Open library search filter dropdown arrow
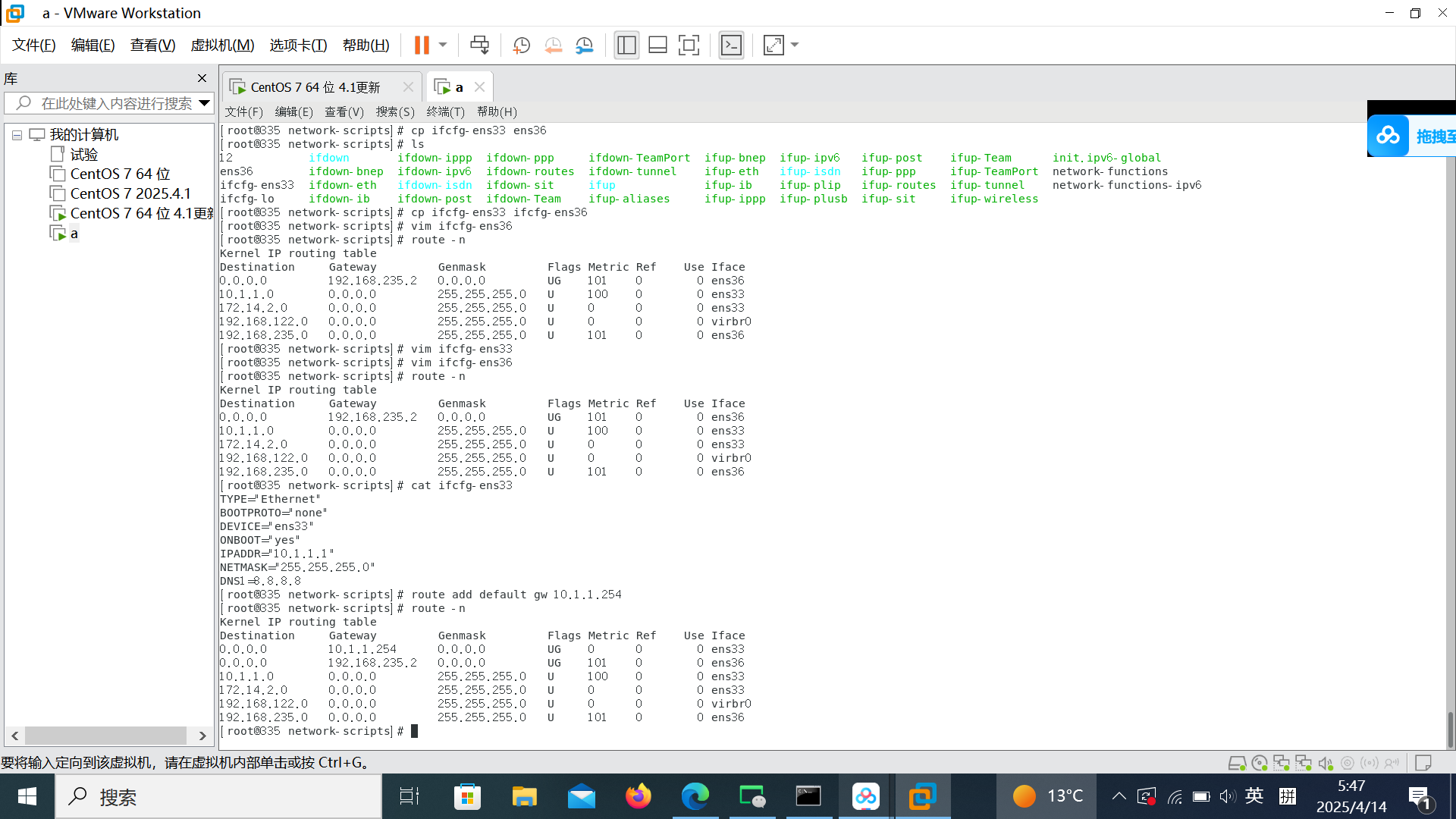1456x819 pixels. [204, 103]
